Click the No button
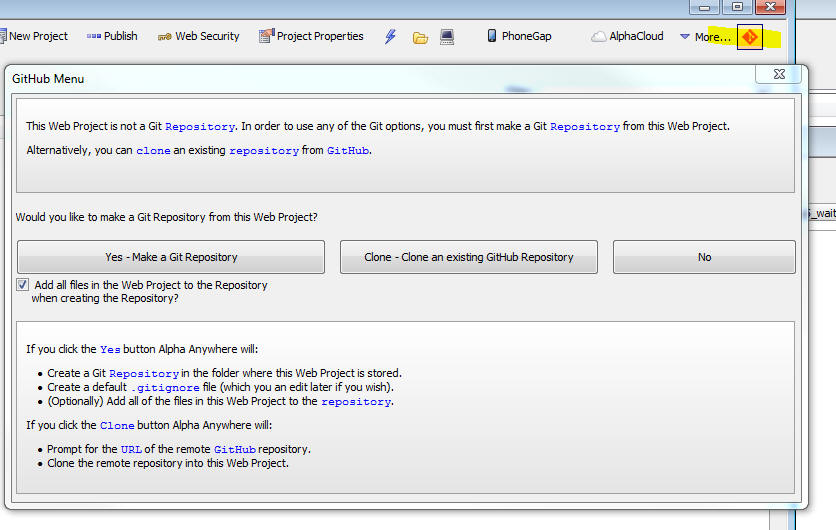Screen dimensions: 836x530 (x=704, y=257)
